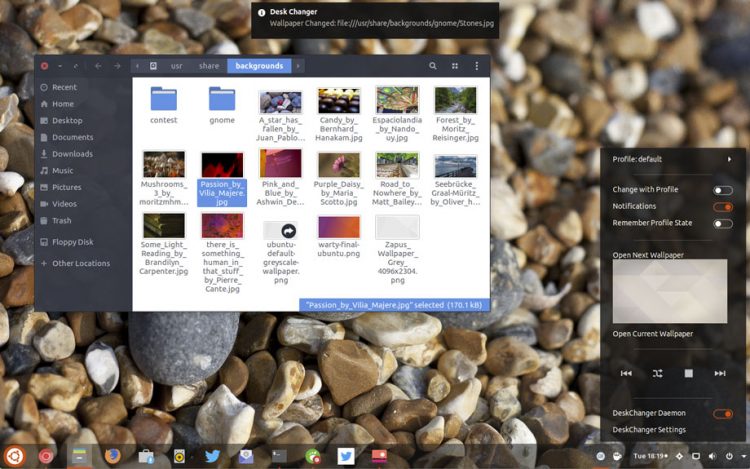Open the terminal from the taskbar

click(x=279, y=456)
